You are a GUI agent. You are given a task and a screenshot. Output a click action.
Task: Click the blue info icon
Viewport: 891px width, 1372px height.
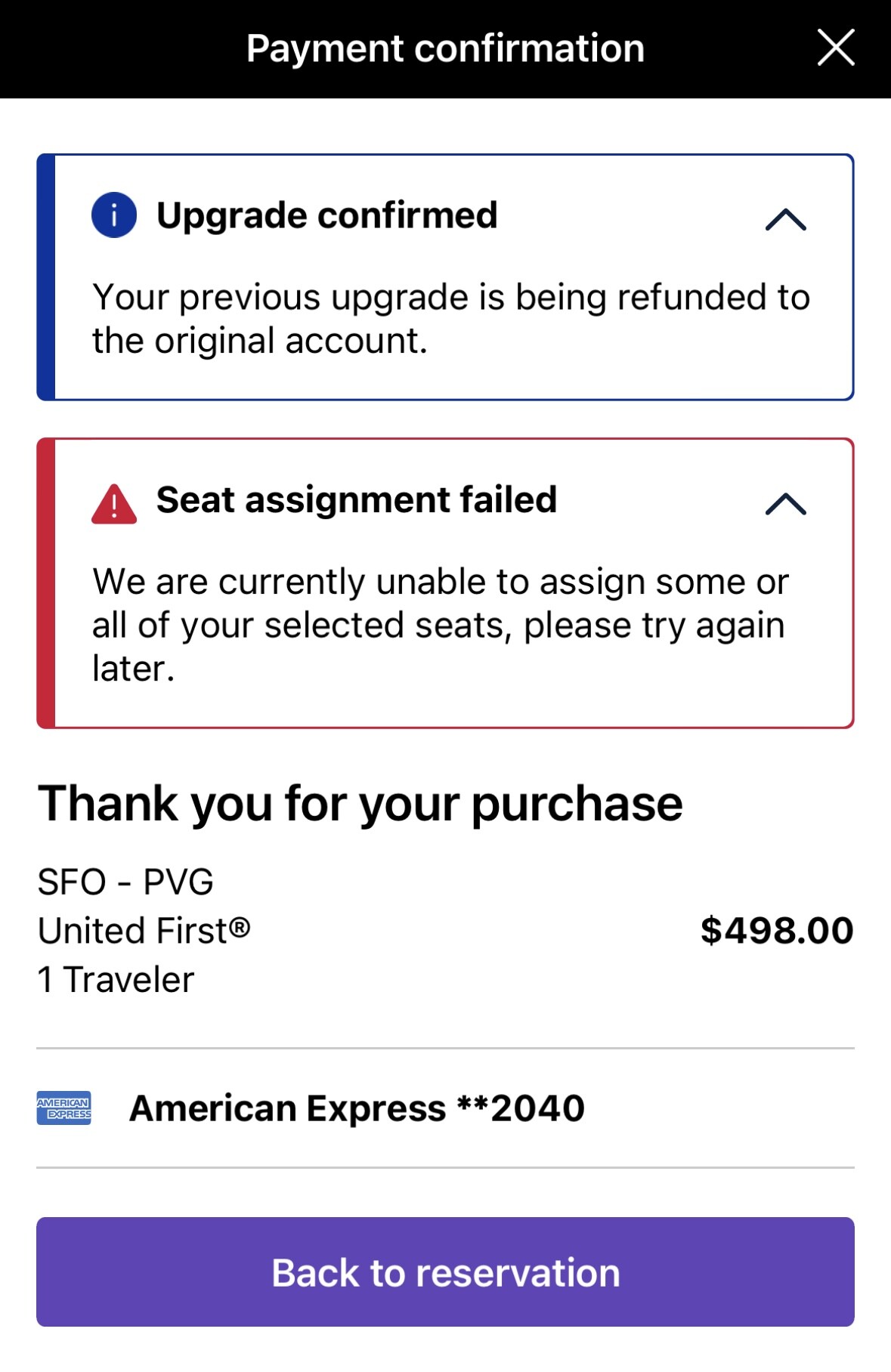(114, 215)
